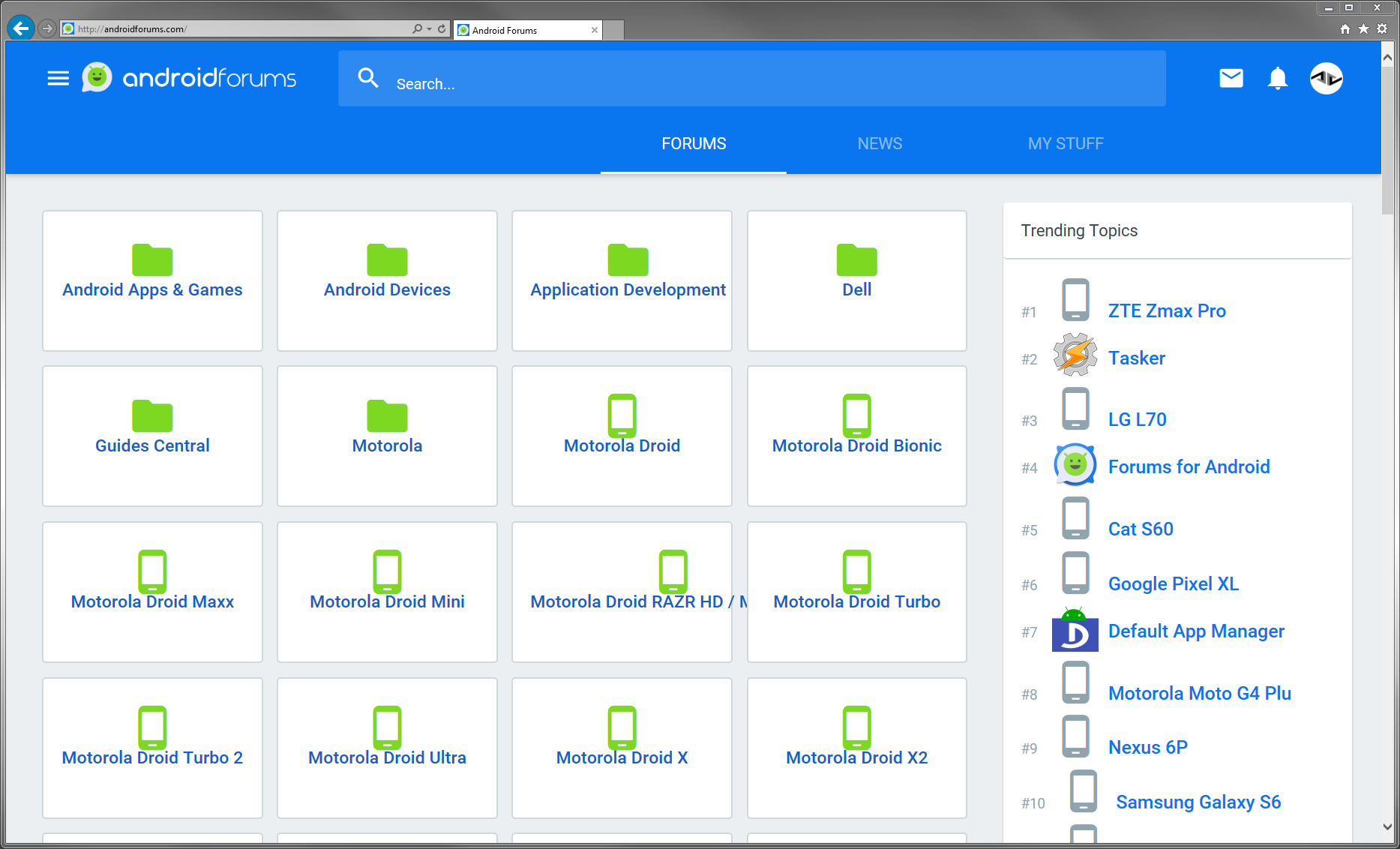Open the ZTE Zmax Pro trending topic
Viewport: 1400px width, 849px height.
(1167, 310)
